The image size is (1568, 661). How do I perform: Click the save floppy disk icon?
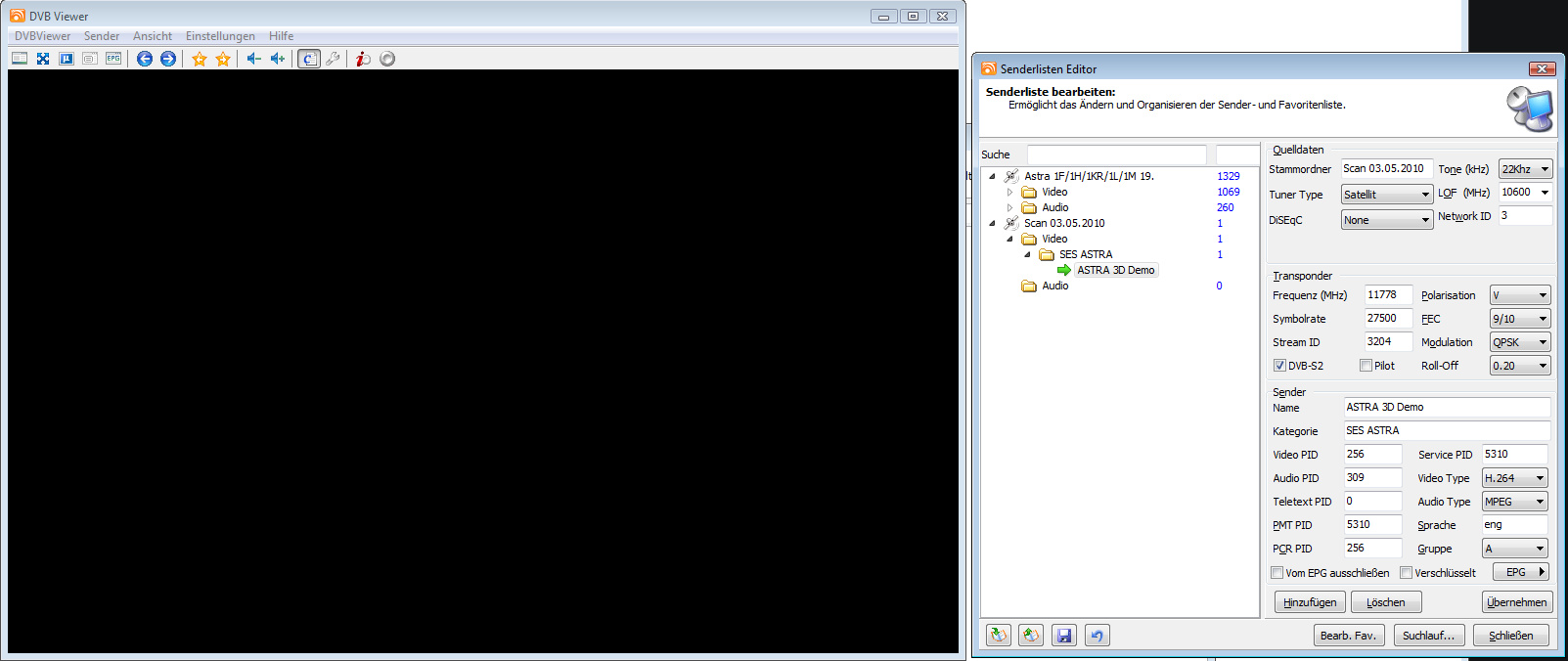1064,636
